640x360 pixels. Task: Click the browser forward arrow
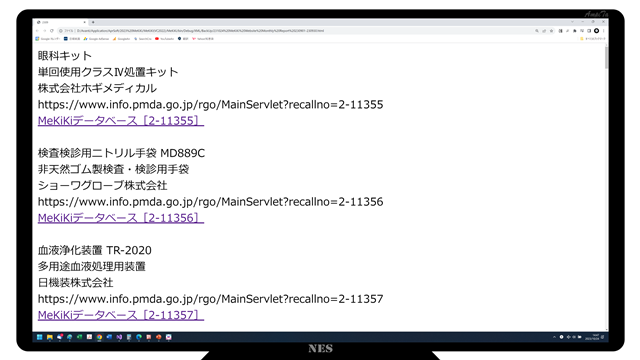[x=44, y=31]
